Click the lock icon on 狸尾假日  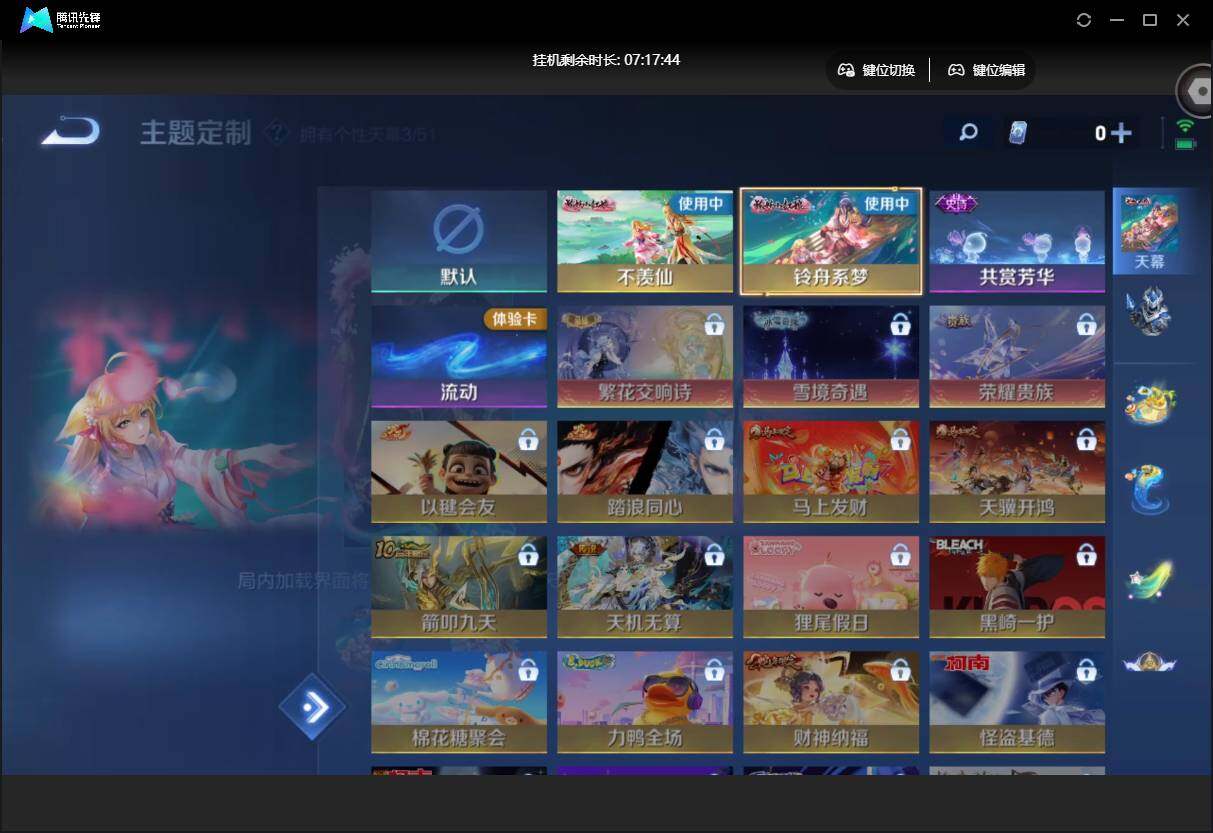click(x=900, y=554)
